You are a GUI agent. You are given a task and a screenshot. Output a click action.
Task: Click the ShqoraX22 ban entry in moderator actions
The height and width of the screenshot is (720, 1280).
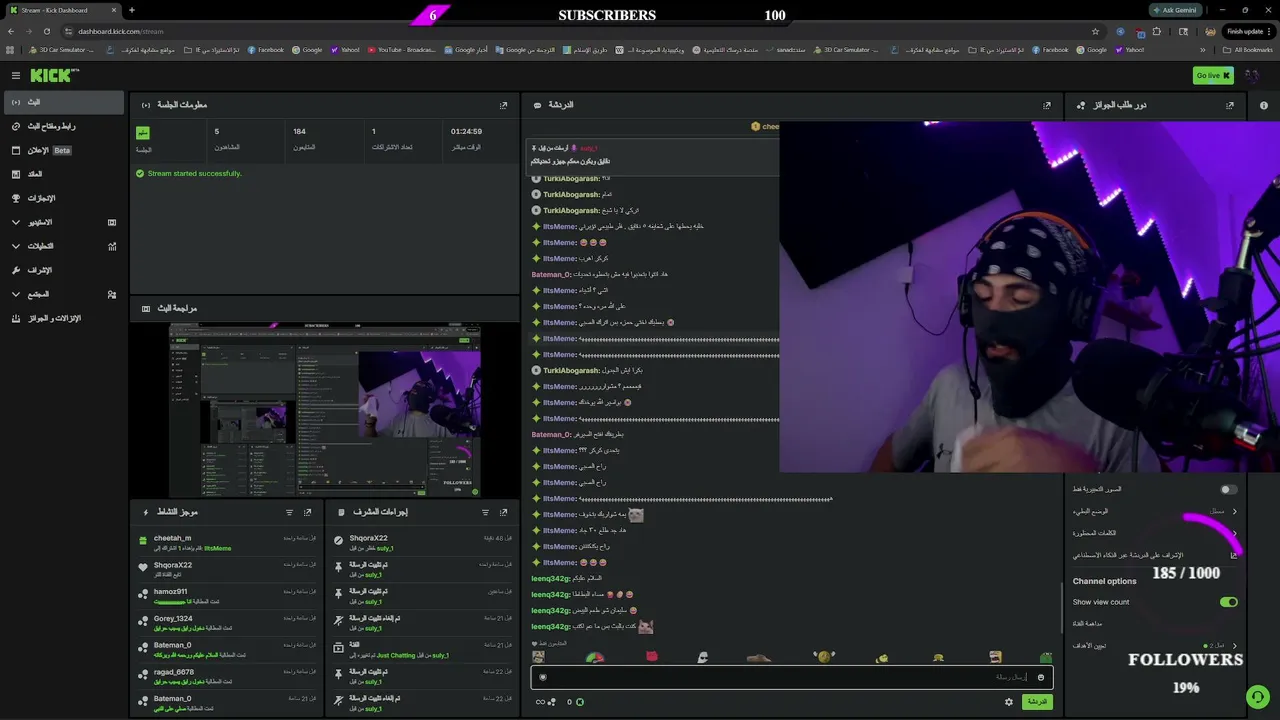tap(423, 542)
